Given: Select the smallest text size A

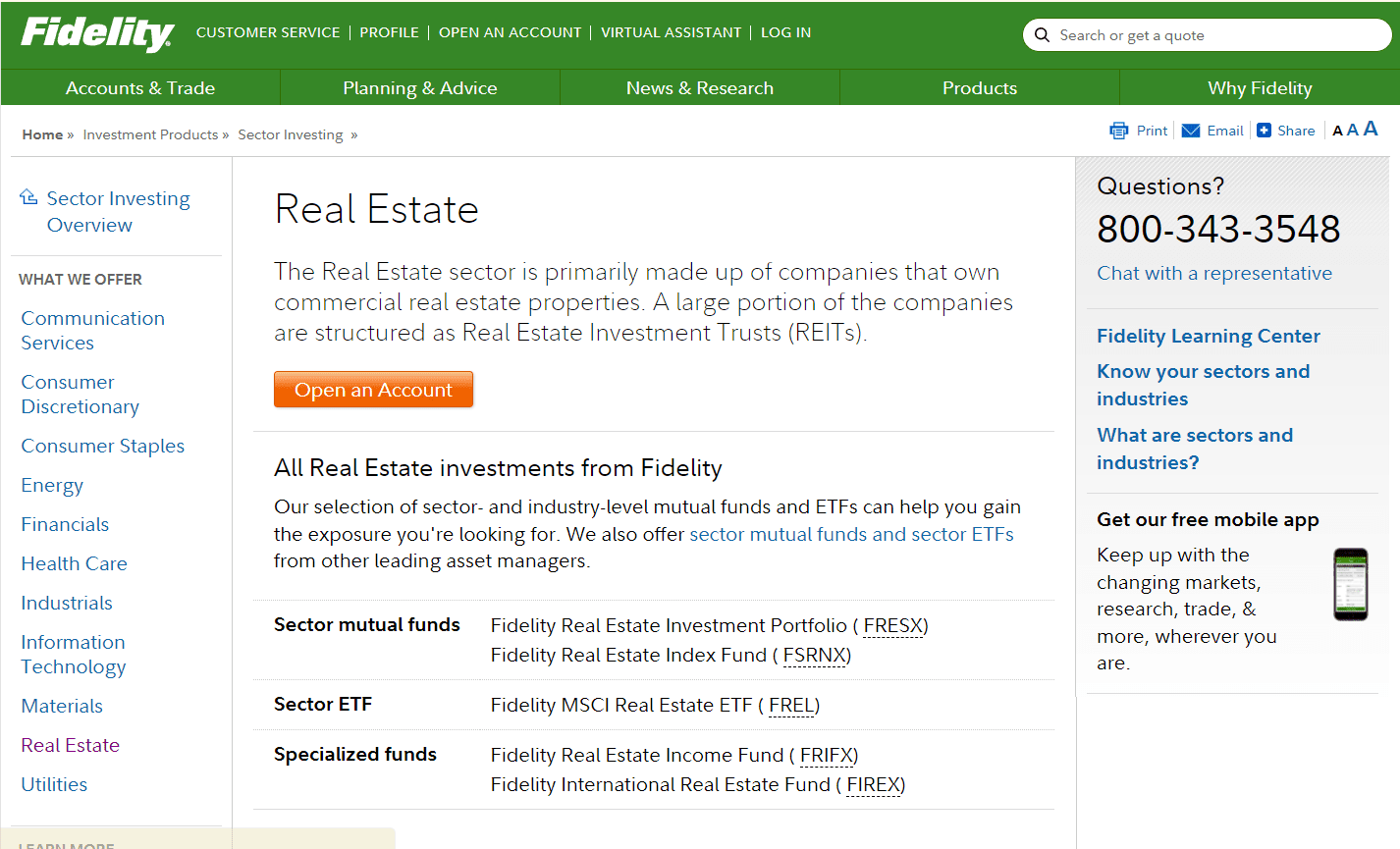Looking at the screenshot, I should coord(1337,132).
